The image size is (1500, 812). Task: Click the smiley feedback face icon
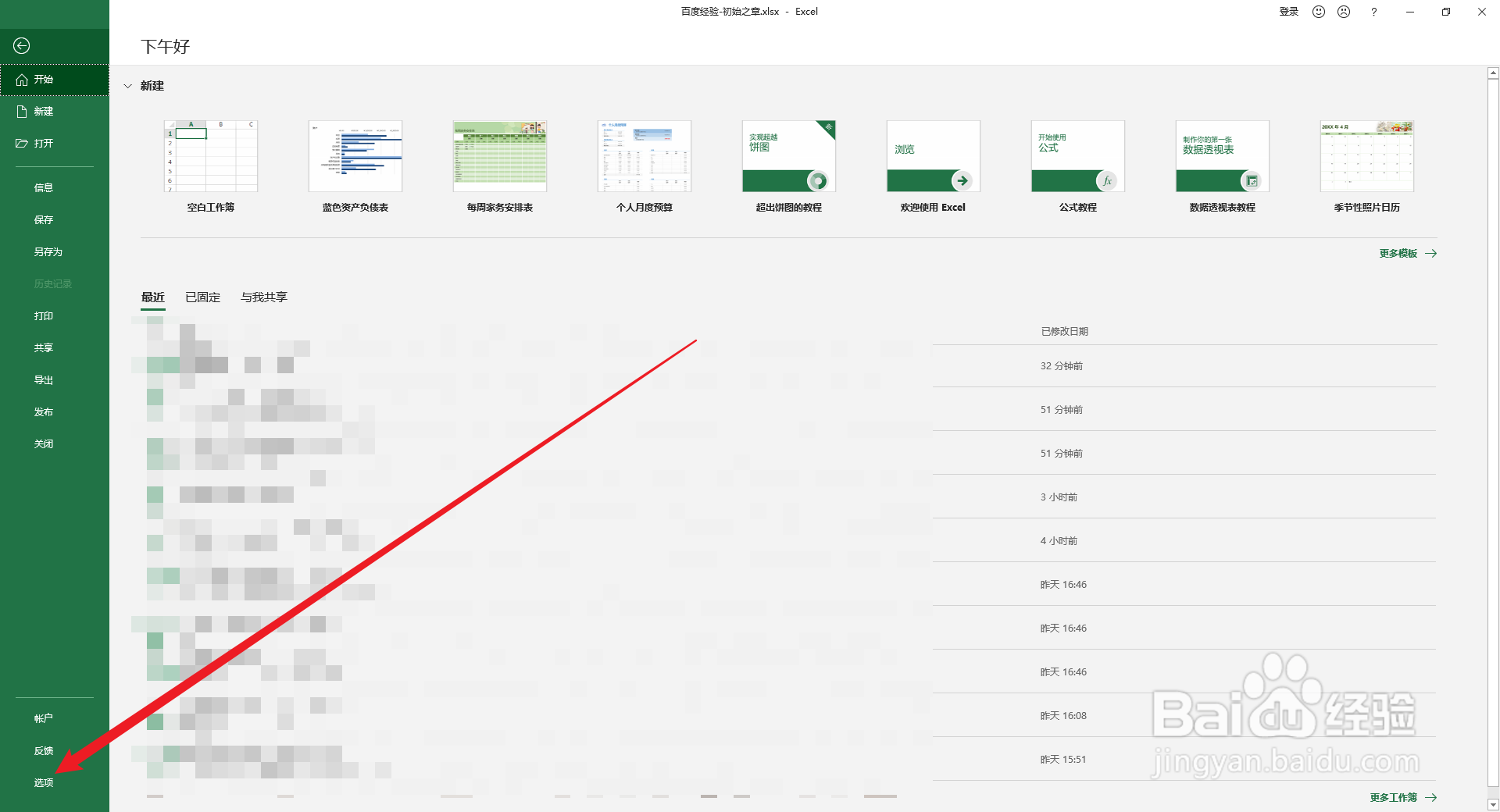point(1319,12)
